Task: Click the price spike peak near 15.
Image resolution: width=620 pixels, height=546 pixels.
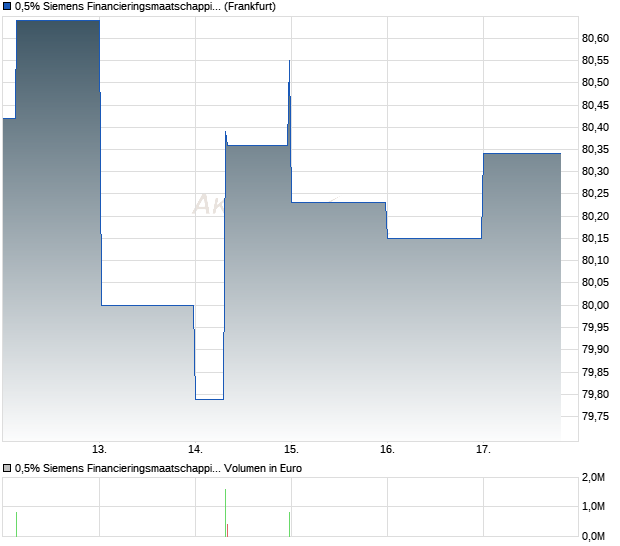Action: point(289,61)
